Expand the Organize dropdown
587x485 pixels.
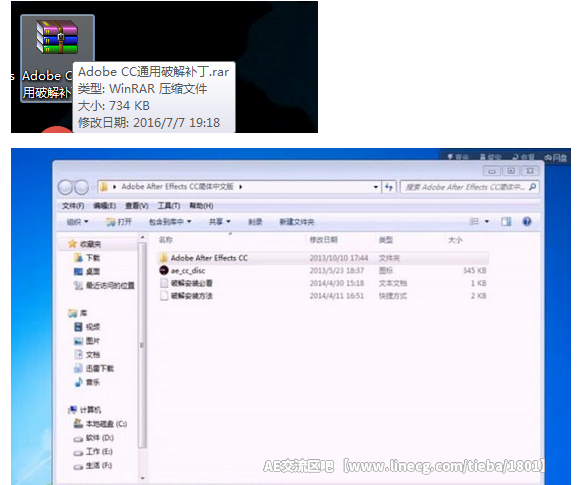[77, 222]
